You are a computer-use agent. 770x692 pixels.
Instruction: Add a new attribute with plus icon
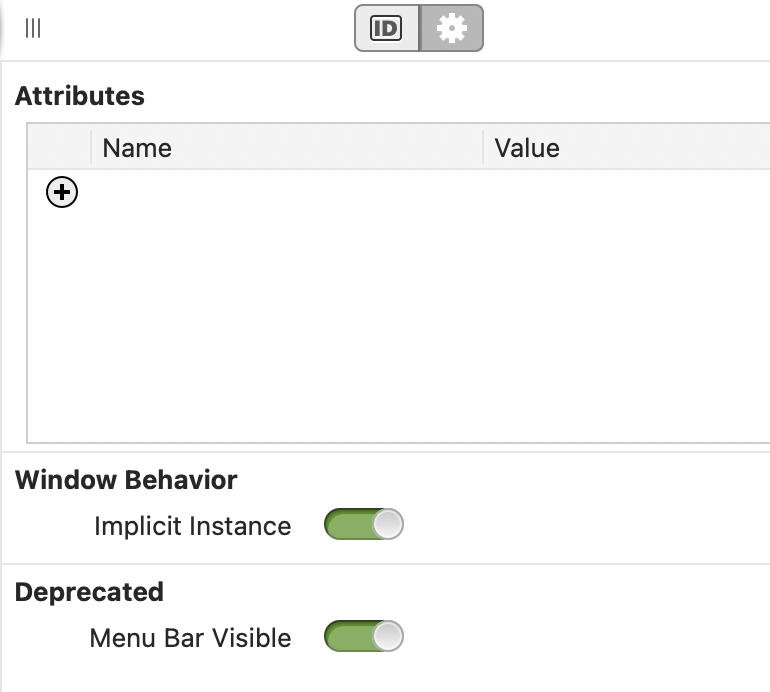pos(62,192)
